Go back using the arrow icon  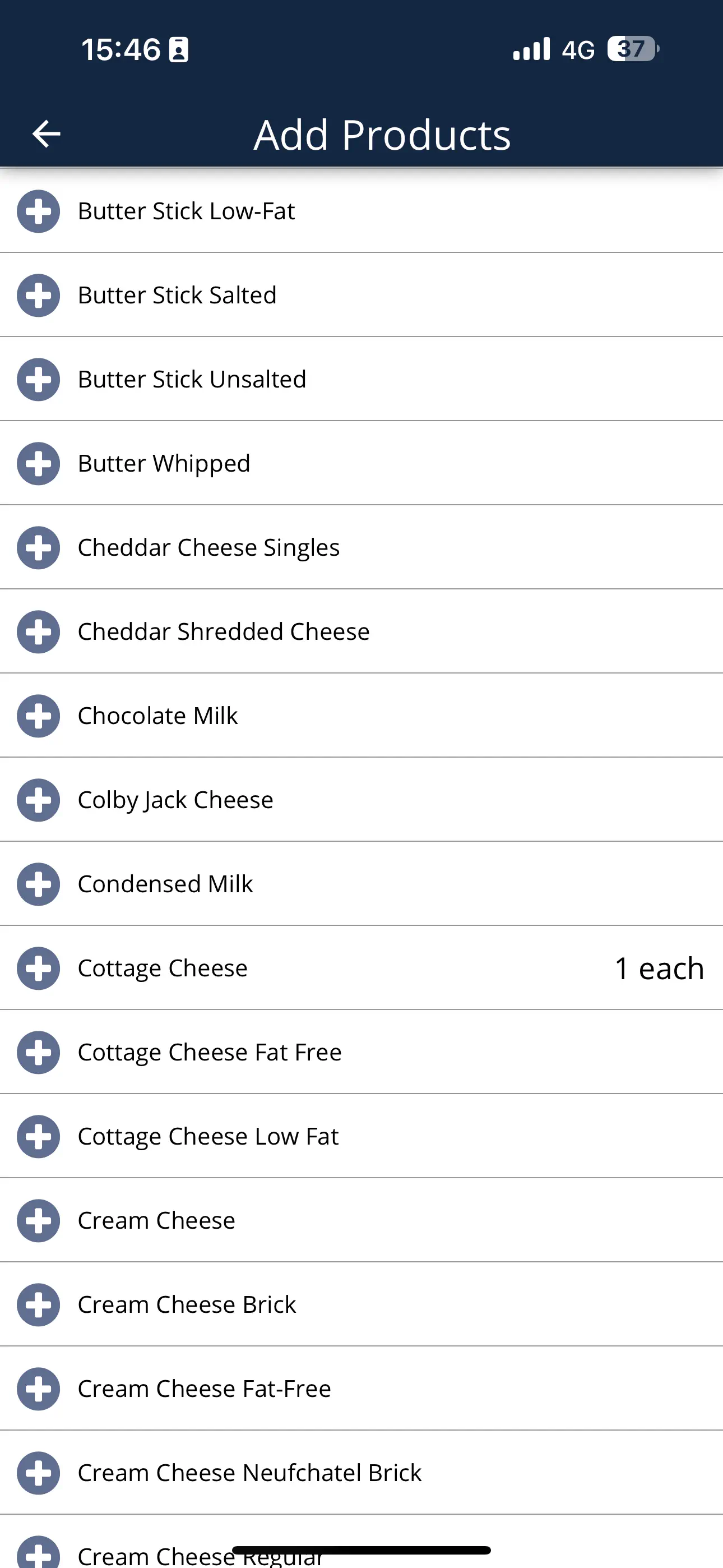click(x=47, y=134)
